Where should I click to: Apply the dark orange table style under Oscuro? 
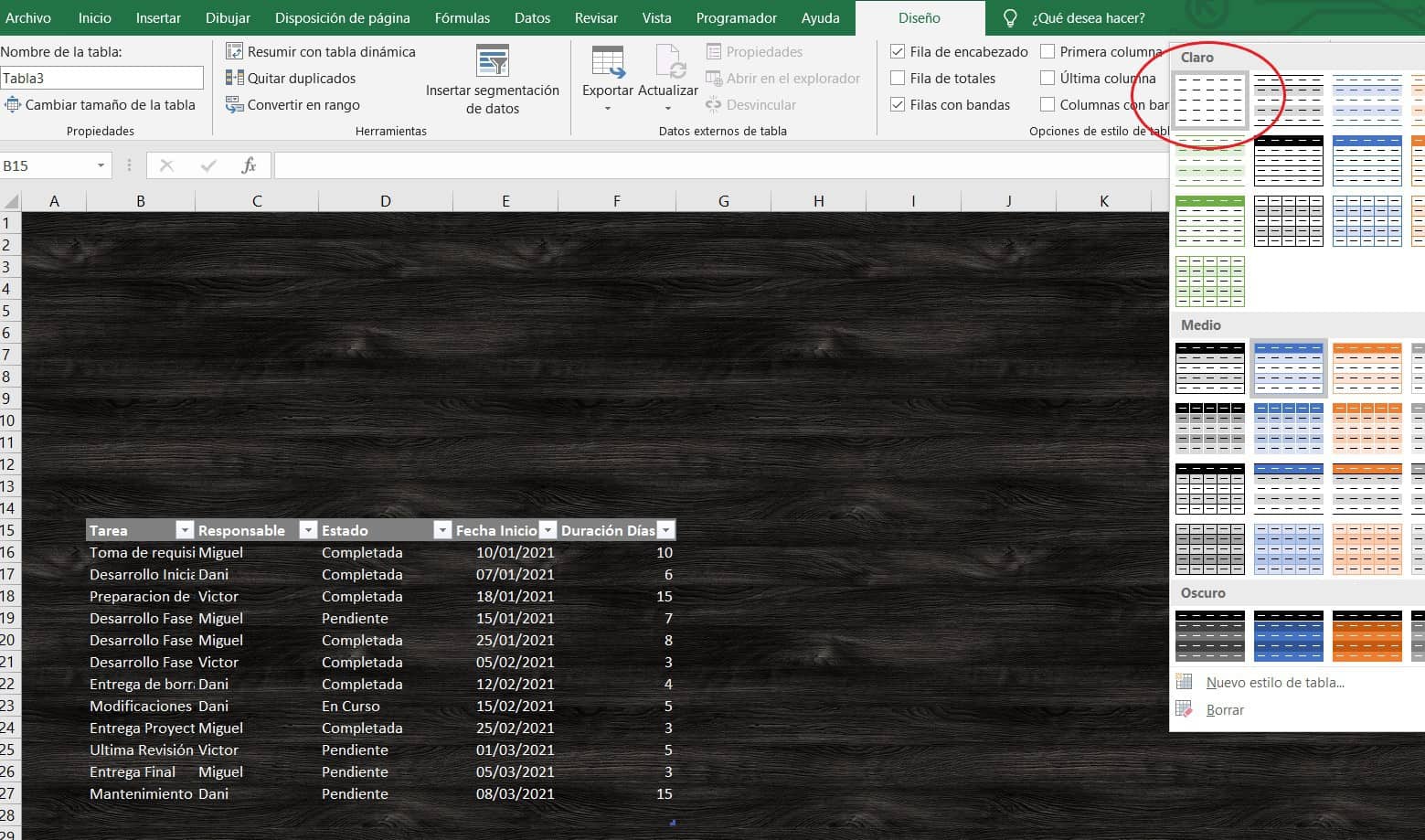(x=1367, y=635)
